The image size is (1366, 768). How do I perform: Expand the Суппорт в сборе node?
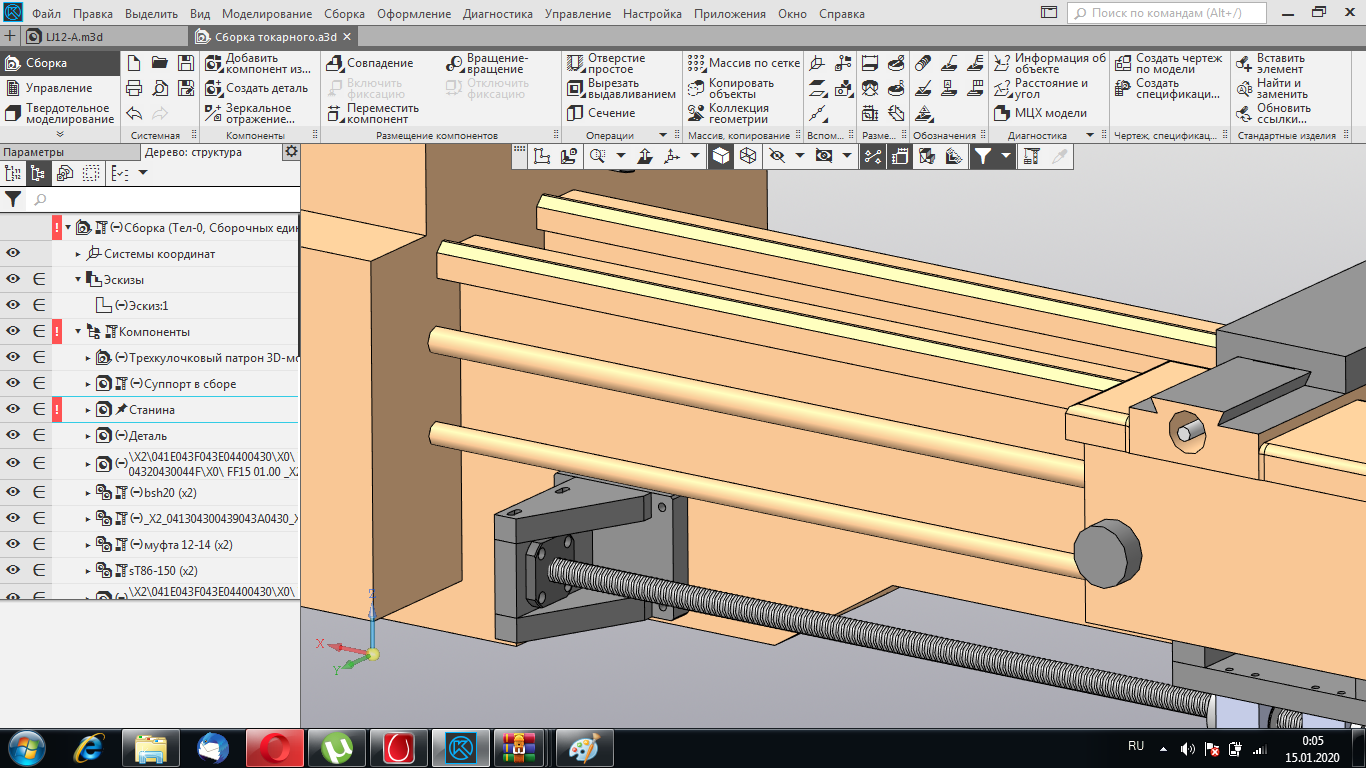[88, 384]
